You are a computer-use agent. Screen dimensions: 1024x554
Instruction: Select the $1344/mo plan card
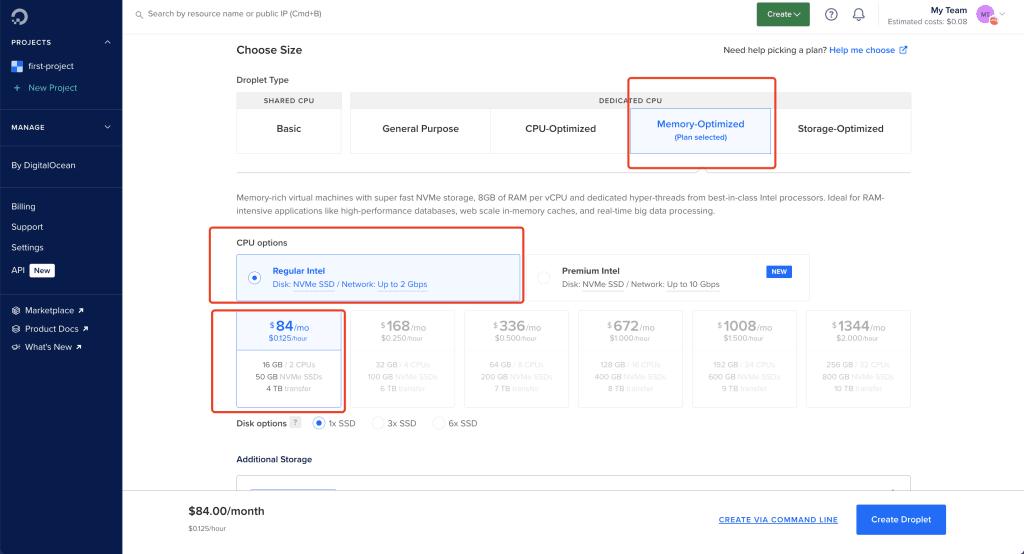click(858, 359)
